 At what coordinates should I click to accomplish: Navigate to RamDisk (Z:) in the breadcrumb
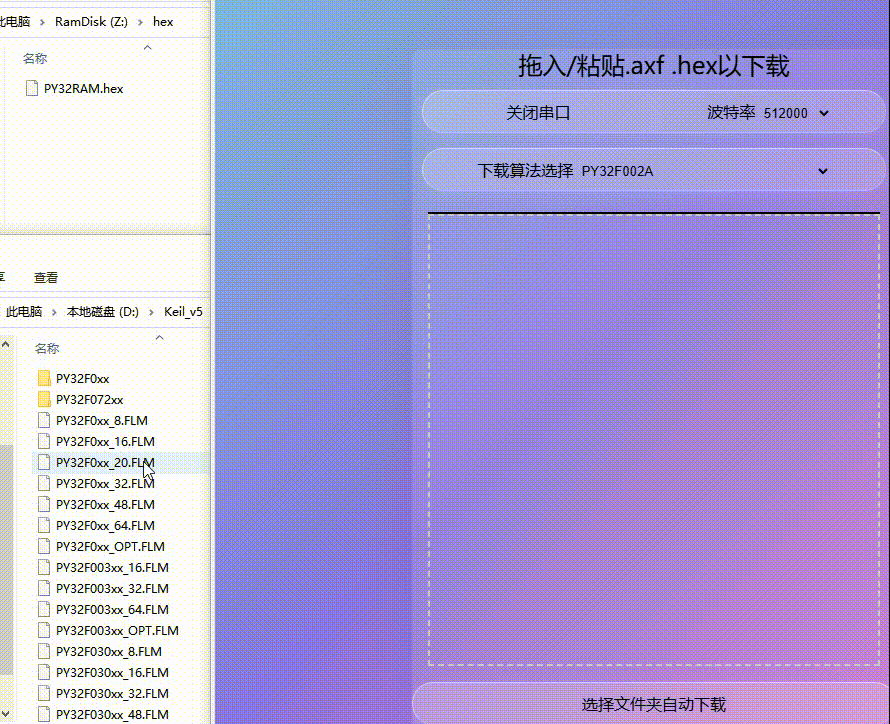point(91,21)
